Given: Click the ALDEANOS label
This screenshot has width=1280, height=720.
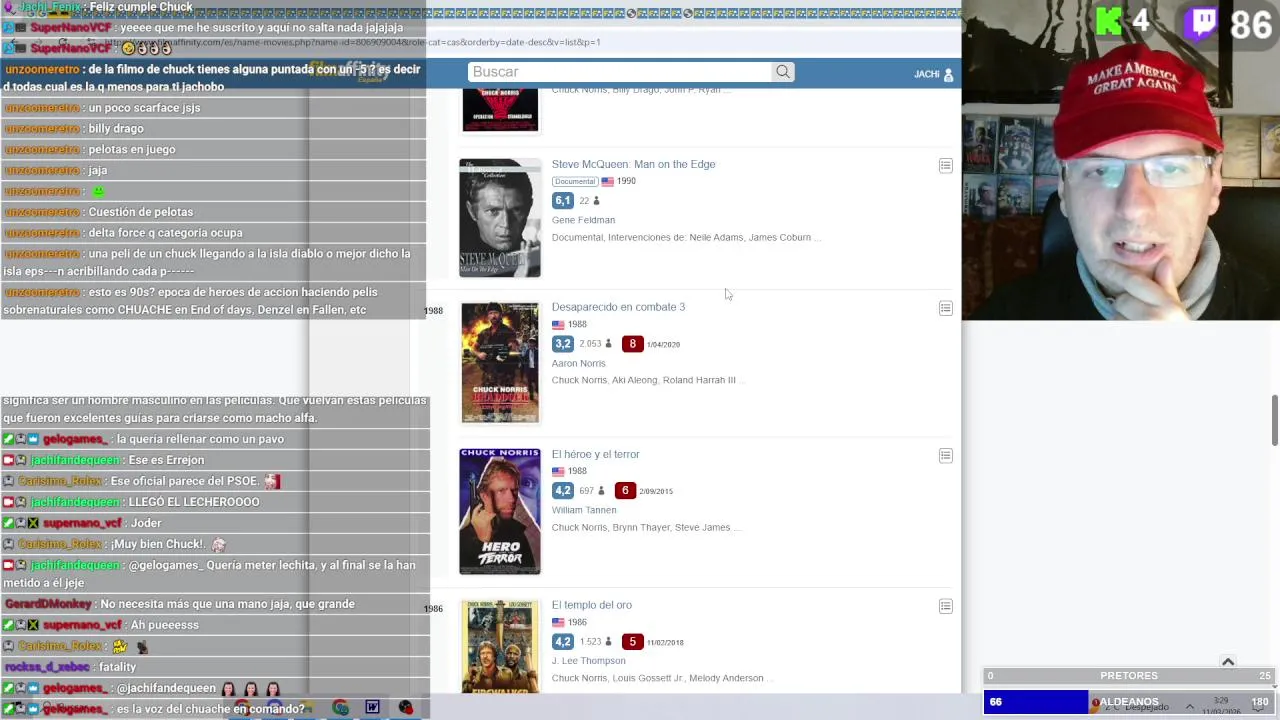Looking at the screenshot, I should pos(1129,702).
